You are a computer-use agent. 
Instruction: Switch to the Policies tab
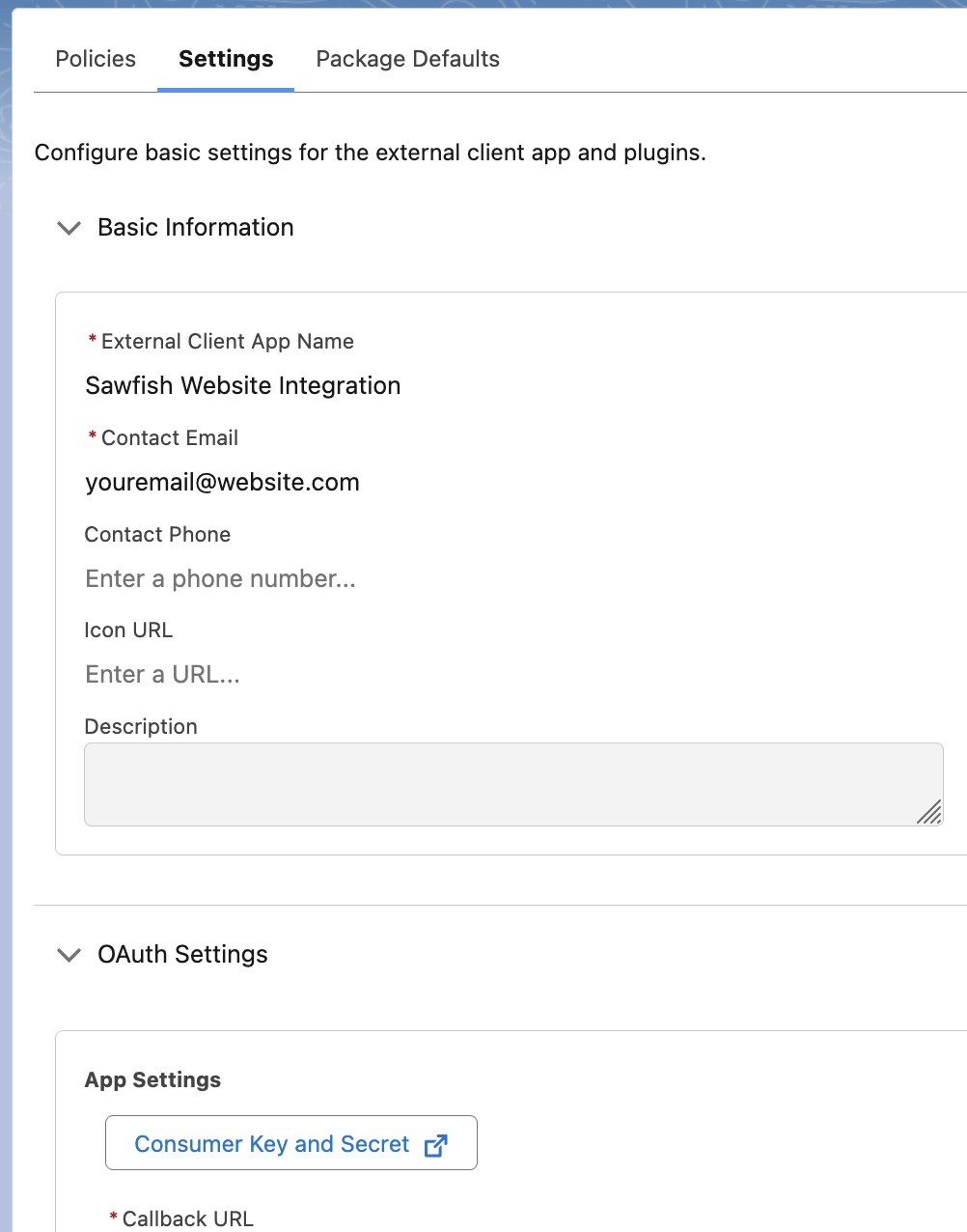pyautogui.click(x=96, y=59)
